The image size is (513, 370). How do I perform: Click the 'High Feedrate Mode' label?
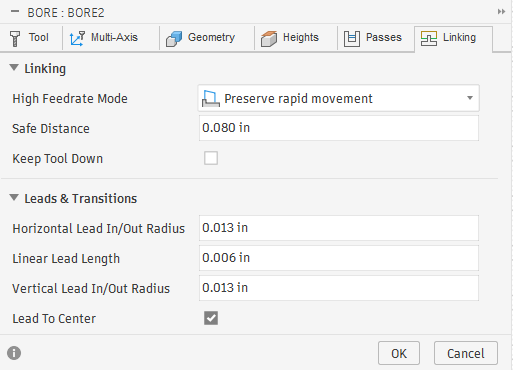coord(70,99)
